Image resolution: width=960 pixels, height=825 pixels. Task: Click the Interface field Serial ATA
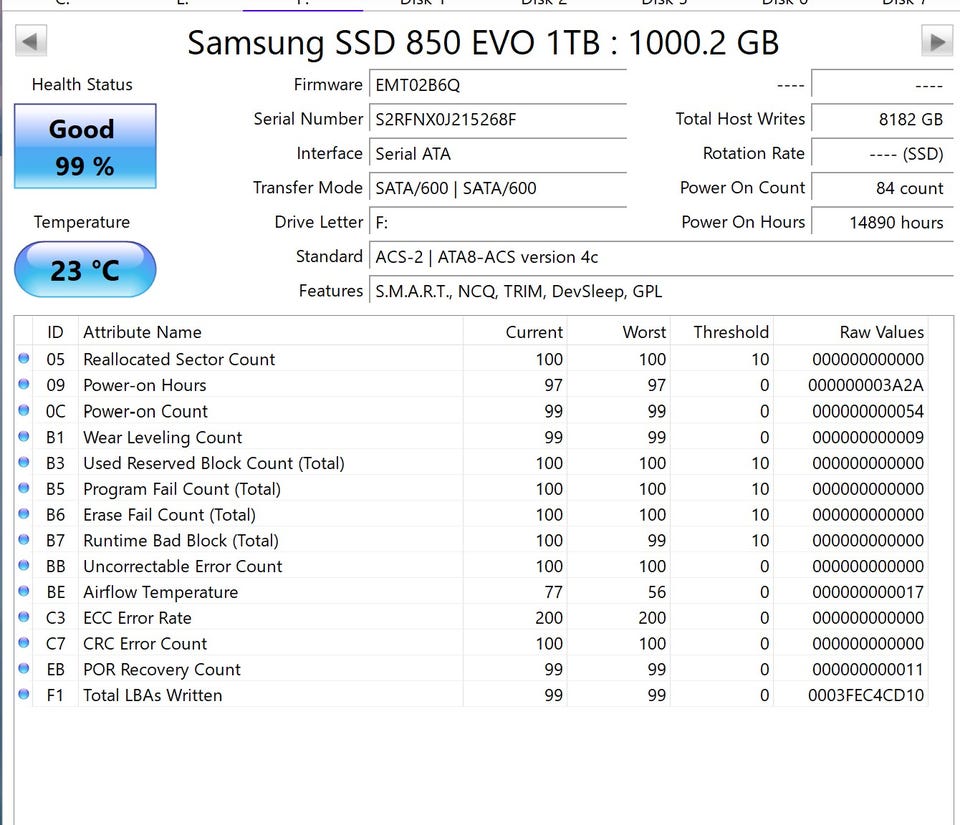pyautogui.click(x=498, y=154)
